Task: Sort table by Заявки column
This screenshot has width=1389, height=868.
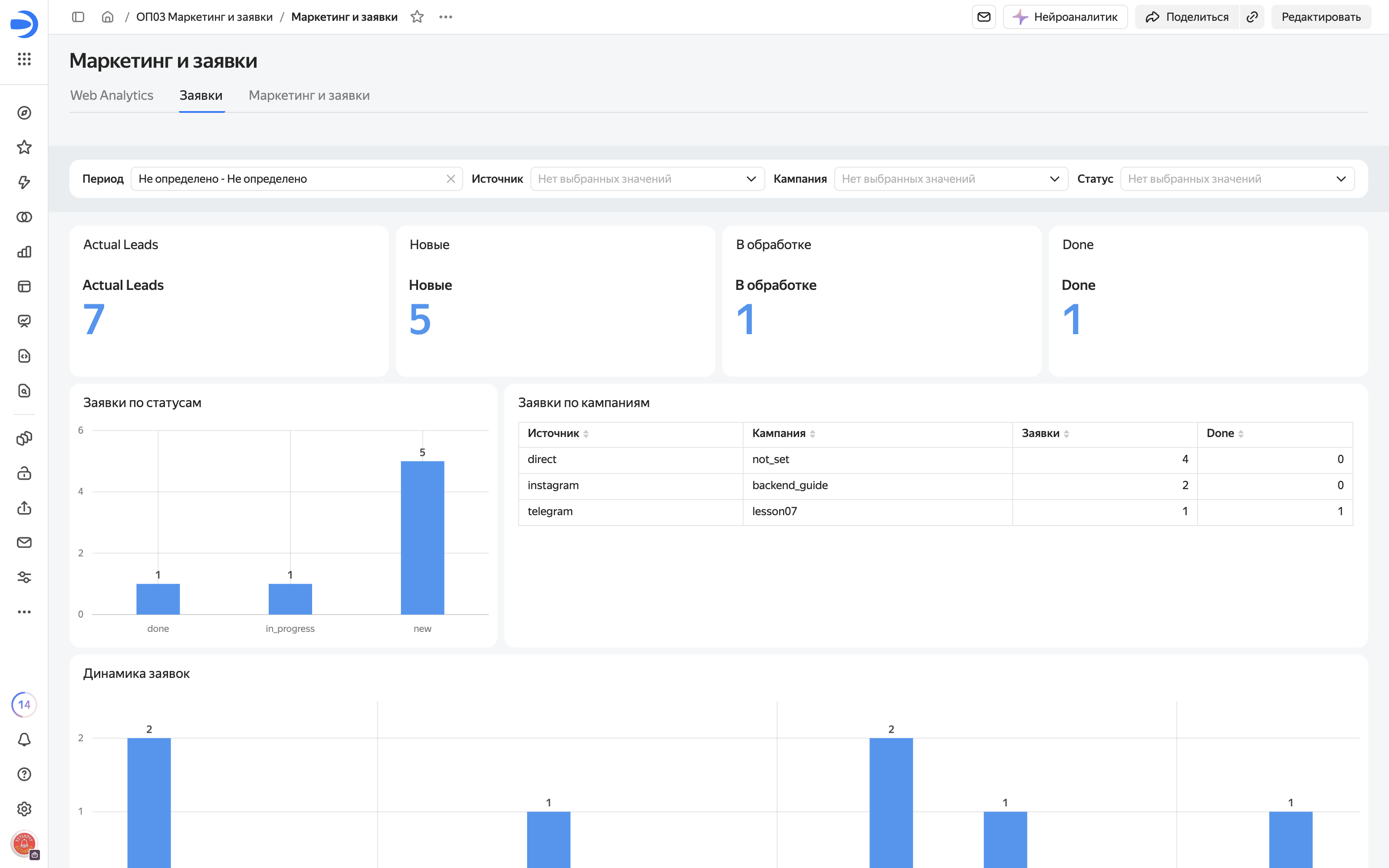Action: point(1045,434)
